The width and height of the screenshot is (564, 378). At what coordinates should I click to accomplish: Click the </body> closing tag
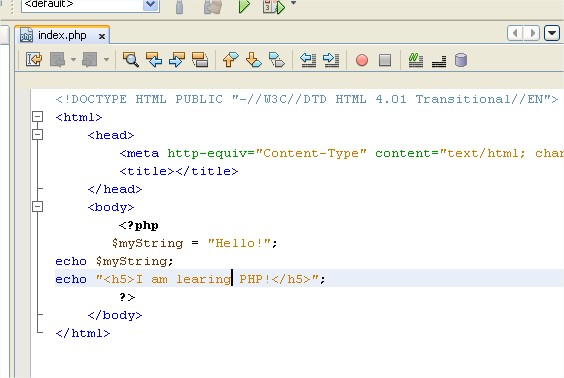pyautogui.click(x=115, y=315)
